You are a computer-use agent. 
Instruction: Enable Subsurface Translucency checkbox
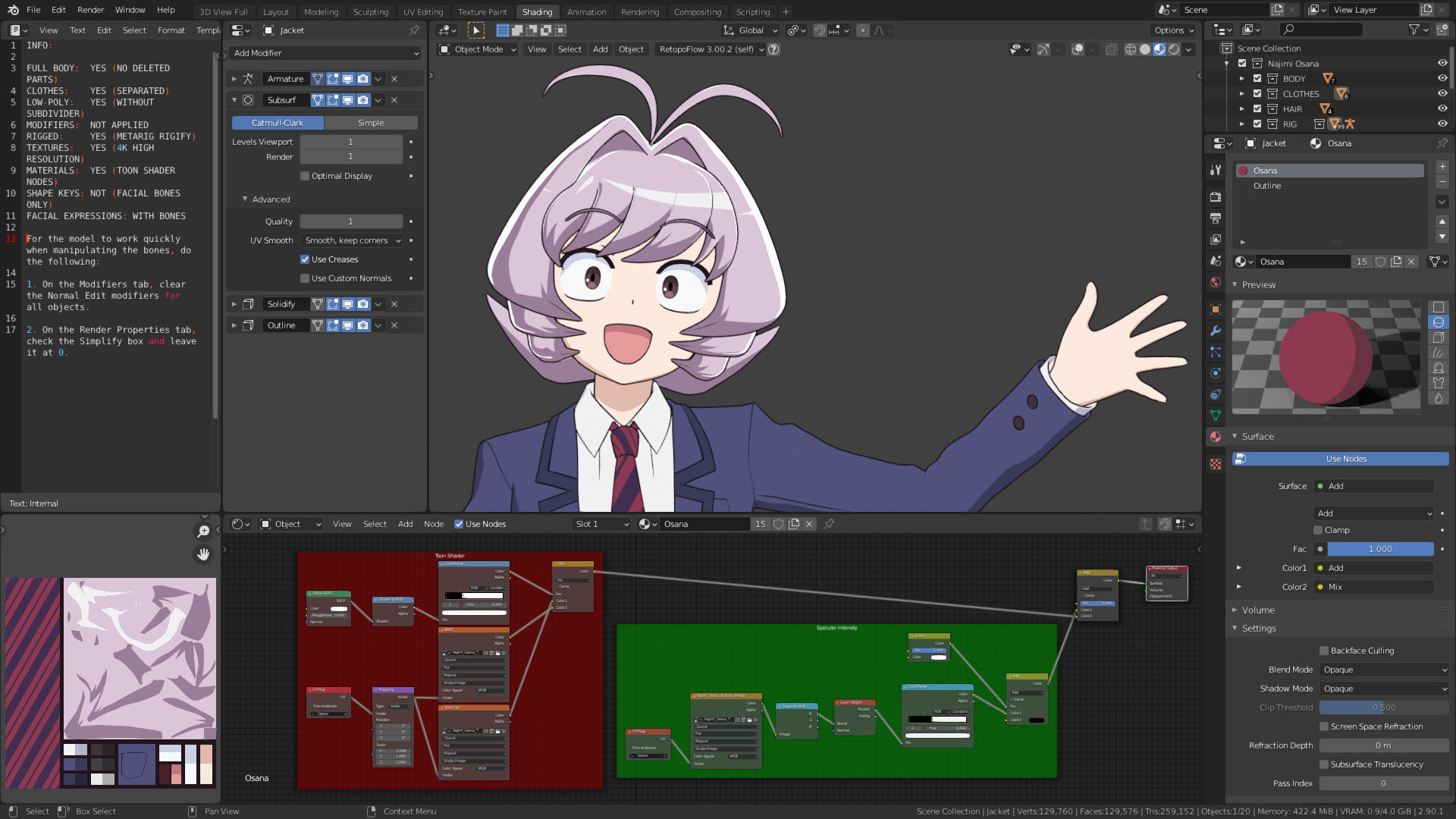(x=1324, y=764)
